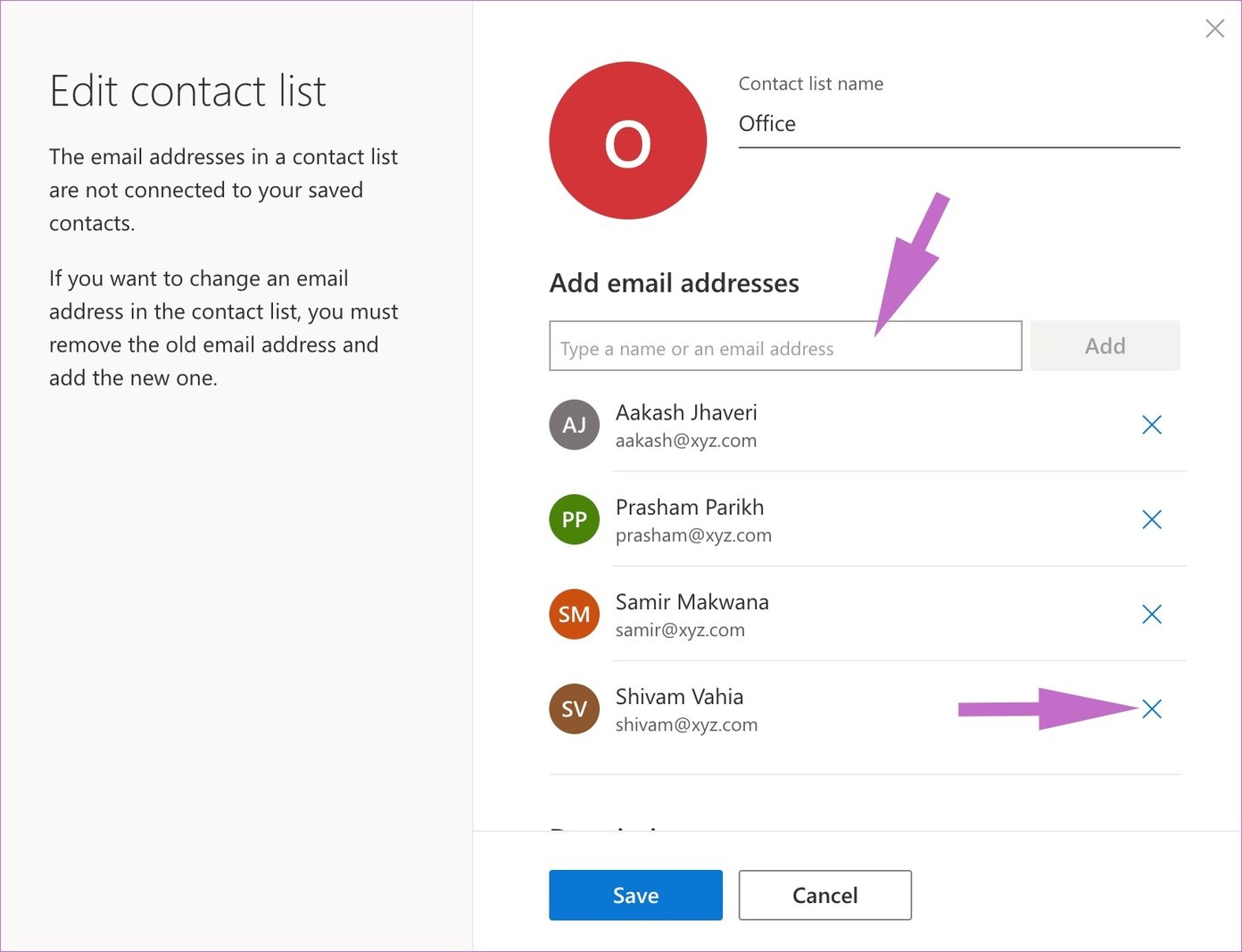The image size is (1242, 952).
Task: Cancel editing the contact list
Action: (824, 895)
